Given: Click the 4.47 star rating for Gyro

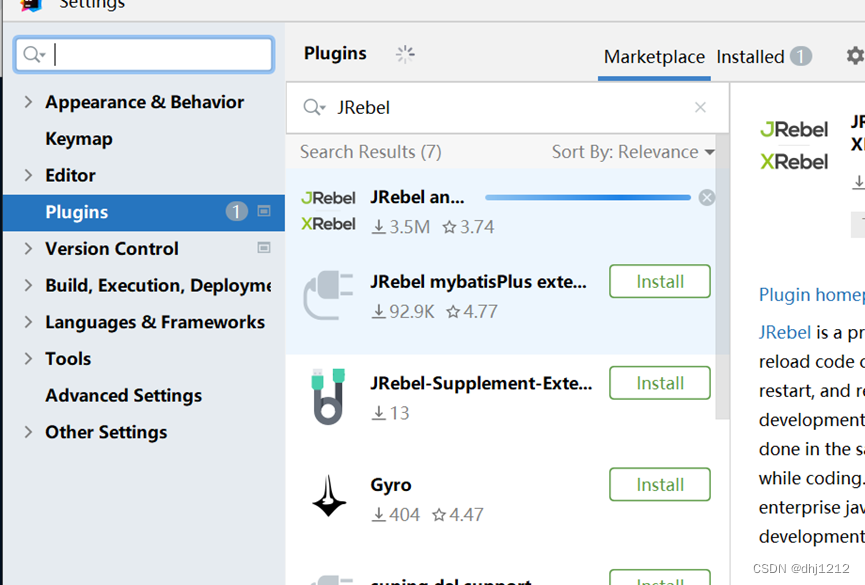Looking at the screenshot, I should coord(458,515).
